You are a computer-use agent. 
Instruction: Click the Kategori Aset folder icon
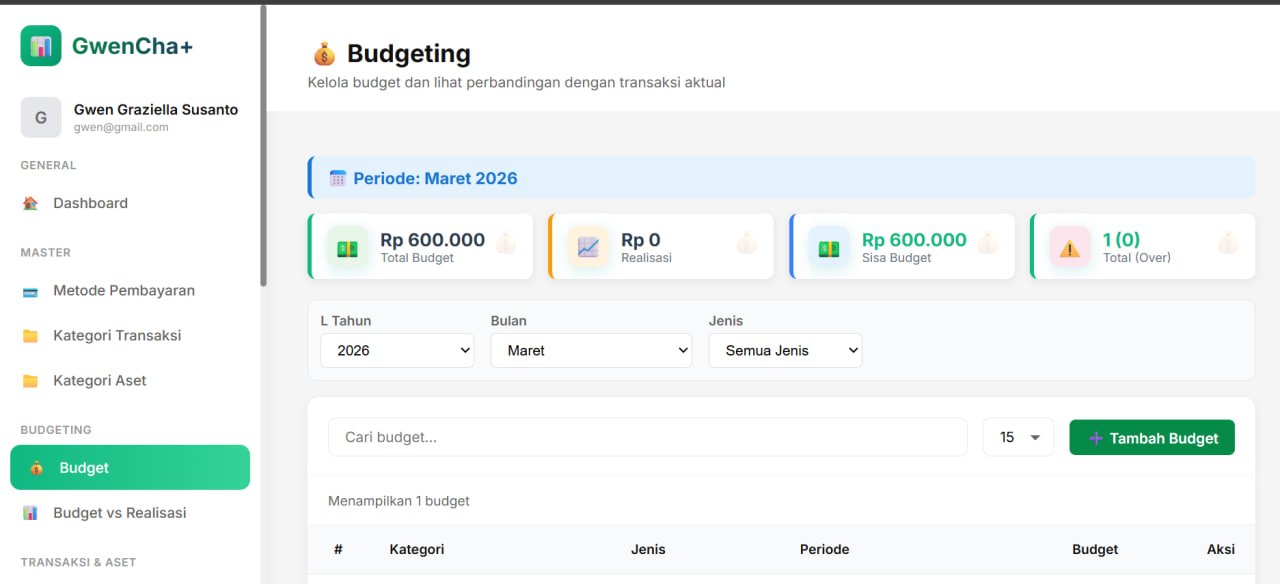(28, 380)
